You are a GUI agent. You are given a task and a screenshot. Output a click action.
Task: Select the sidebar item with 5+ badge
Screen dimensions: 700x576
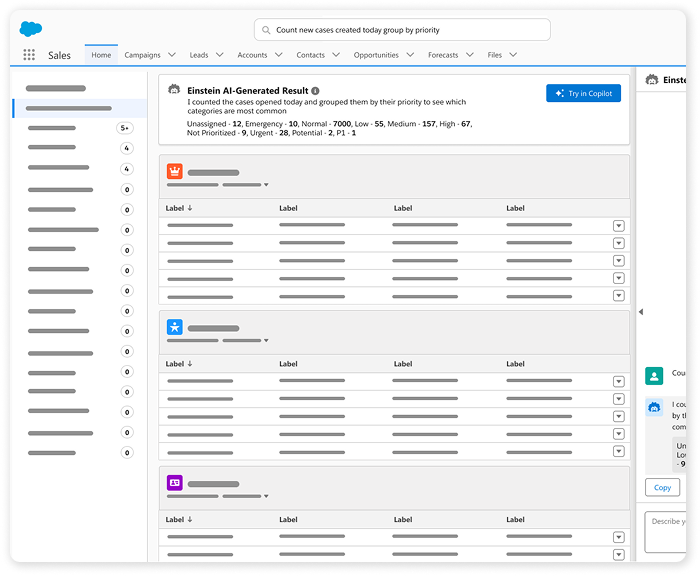point(70,128)
